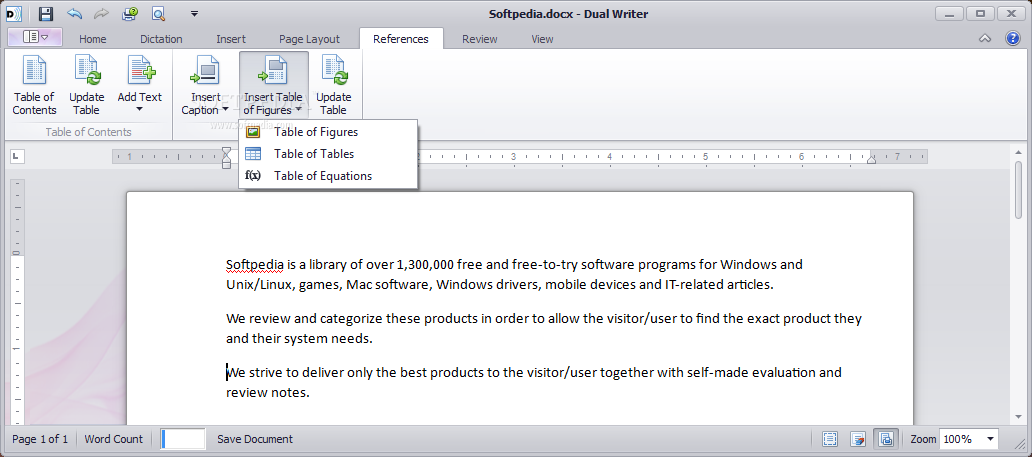Click the Save icon in quick access toolbar
Image resolution: width=1032 pixels, height=457 pixels.
pos(45,13)
